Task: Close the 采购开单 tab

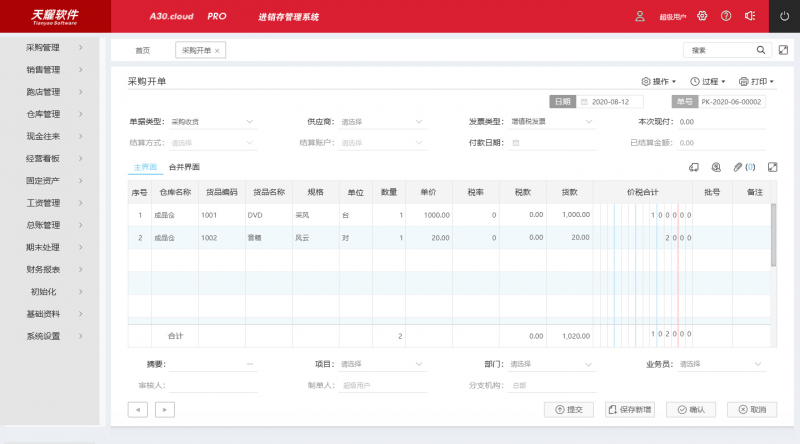Action: [x=218, y=50]
